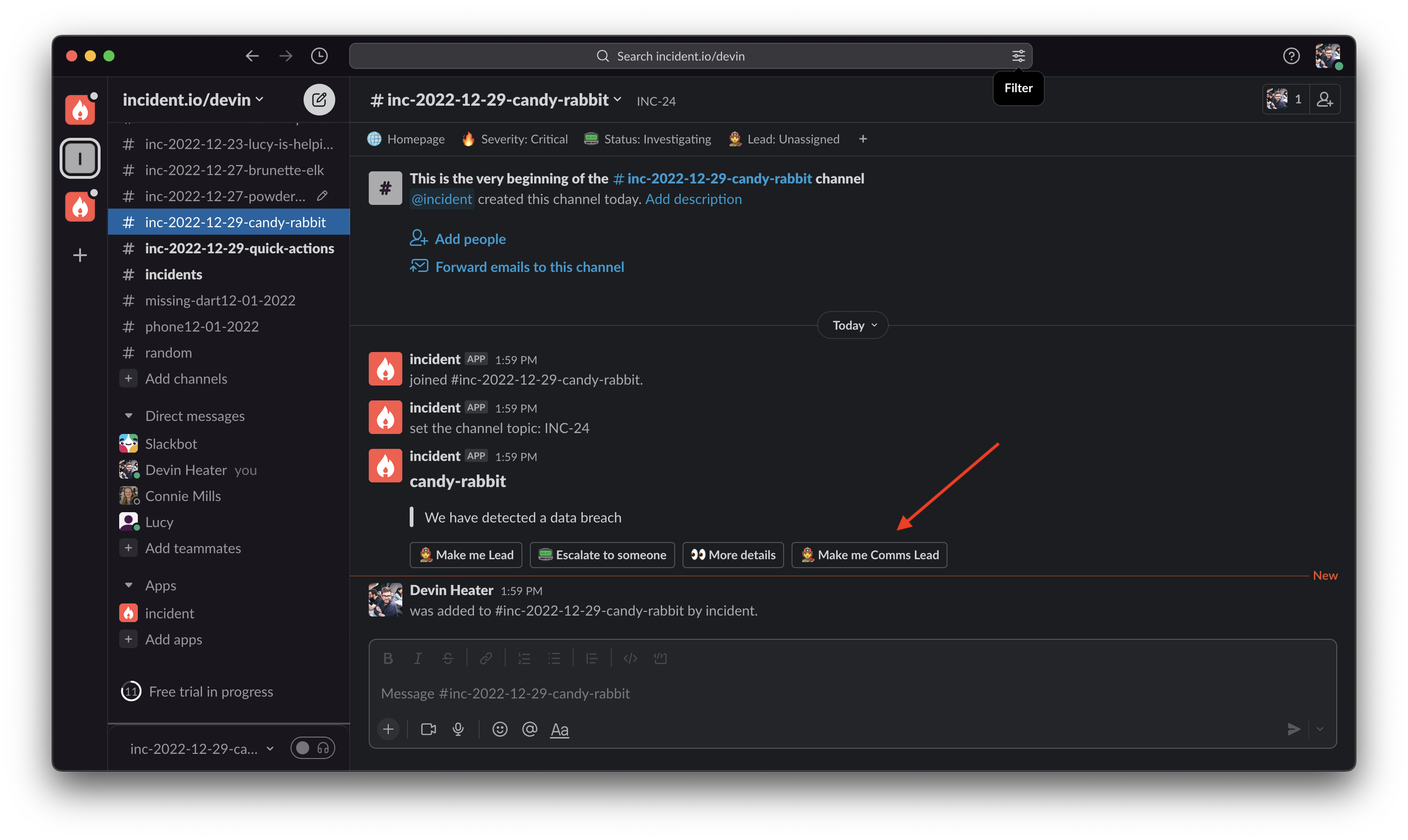Toggle the Aa formatting toolbar button
The width and height of the screenshot is (1408, 840).
(559, 729)
